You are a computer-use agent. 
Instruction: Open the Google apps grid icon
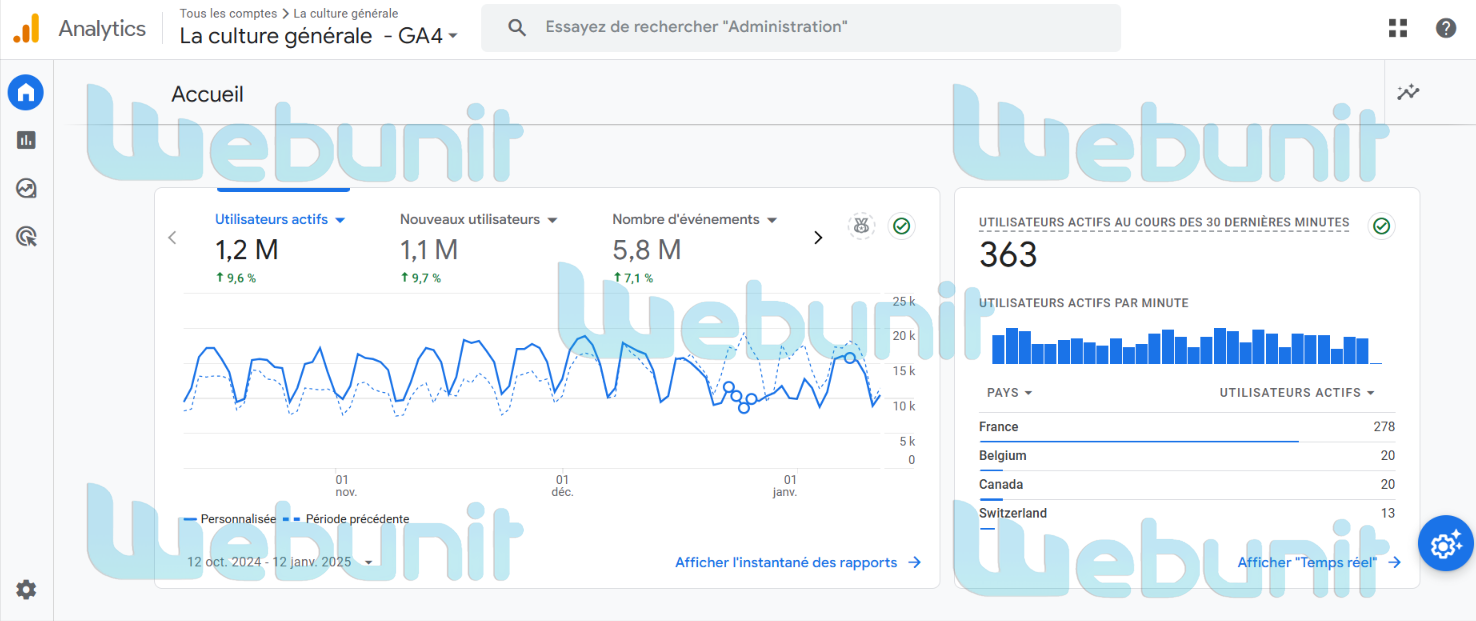[1398, 28]
